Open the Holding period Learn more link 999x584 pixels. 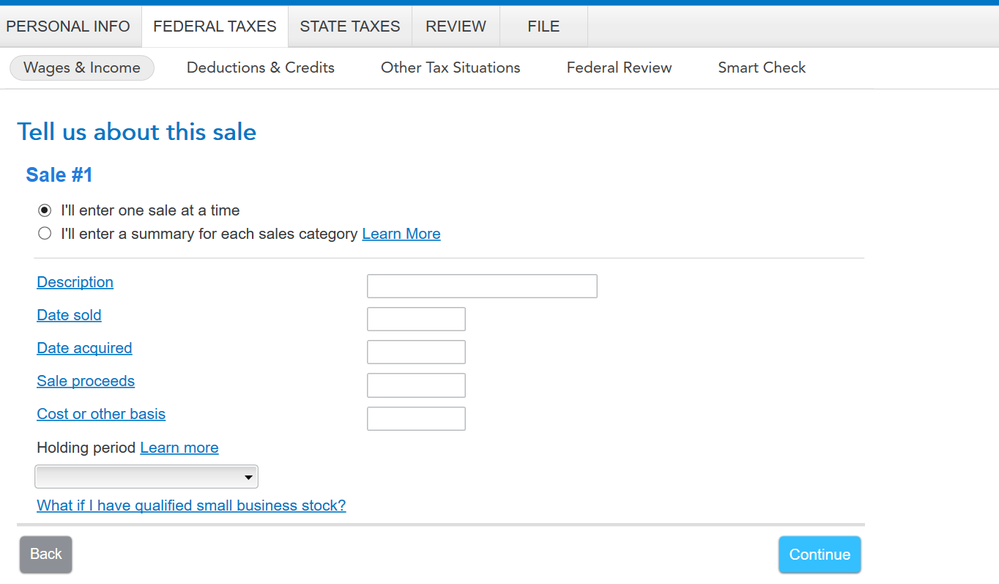point(179,448)
